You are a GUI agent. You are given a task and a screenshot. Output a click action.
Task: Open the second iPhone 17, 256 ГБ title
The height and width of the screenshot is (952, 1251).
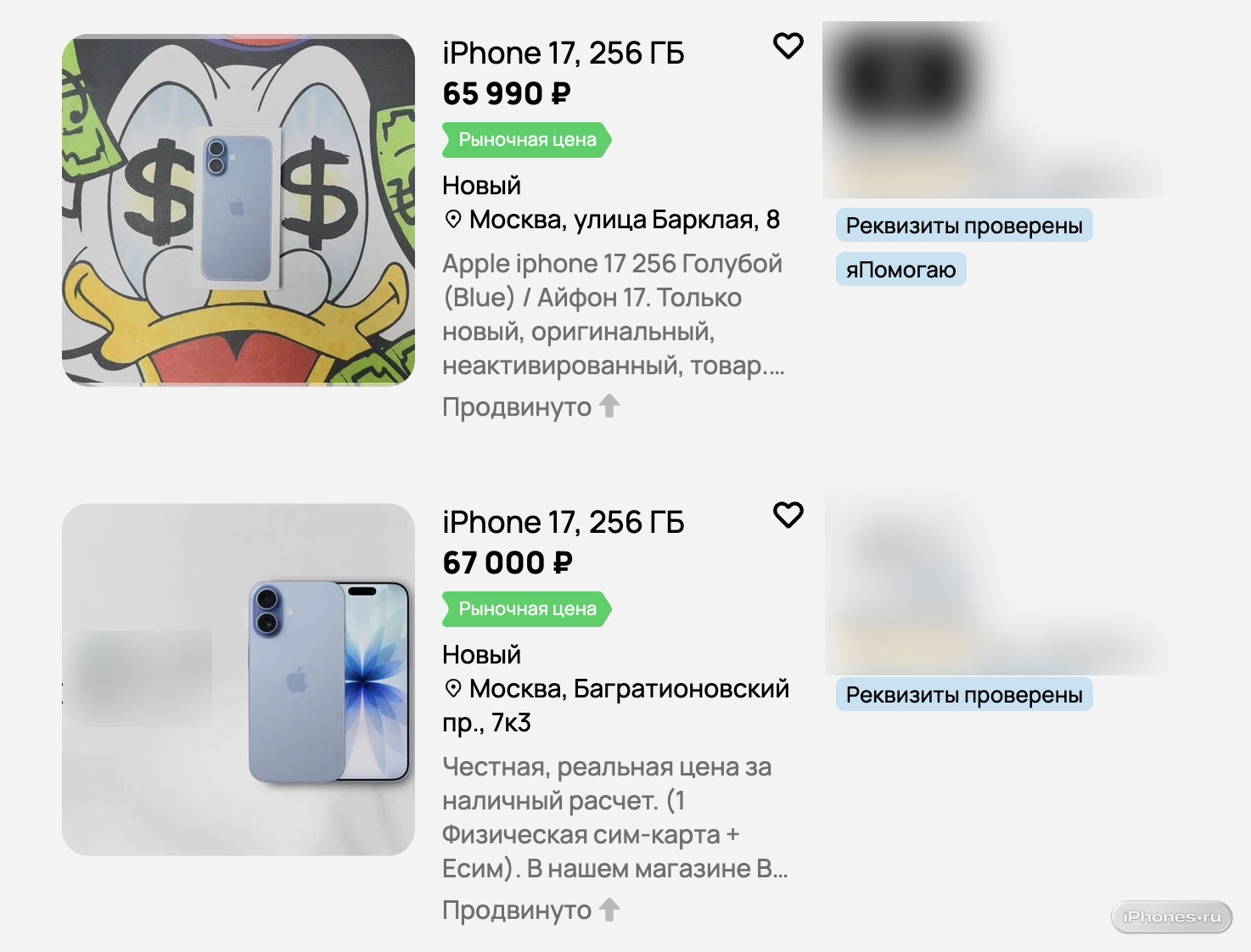point(563,523)
